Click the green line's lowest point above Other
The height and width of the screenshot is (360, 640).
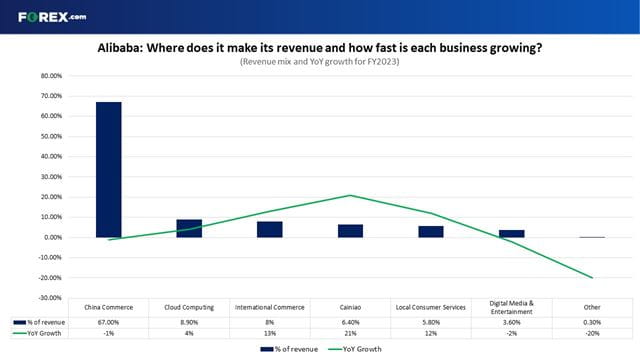click(x=592, y=278)
